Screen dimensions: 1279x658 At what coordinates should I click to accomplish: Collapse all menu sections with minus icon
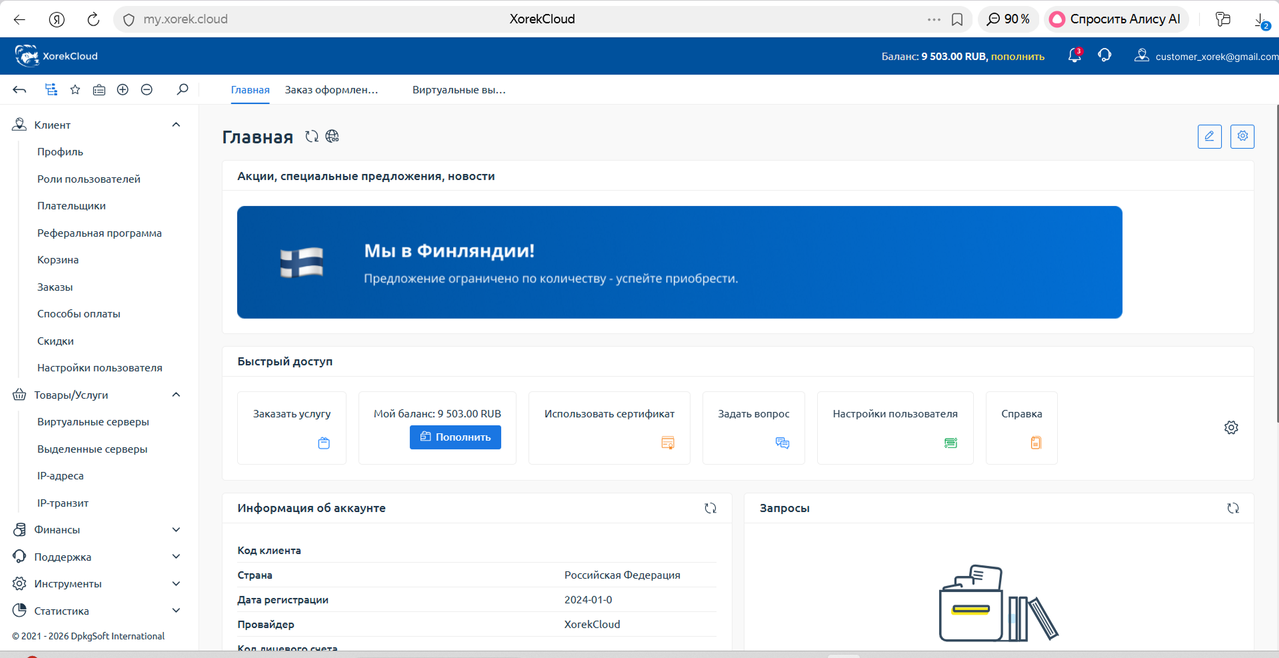click(x=147, y=90)
